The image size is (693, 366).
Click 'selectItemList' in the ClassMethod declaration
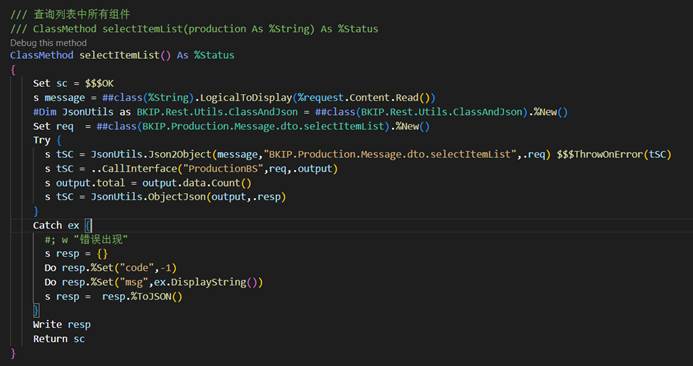tap(119, 56)
